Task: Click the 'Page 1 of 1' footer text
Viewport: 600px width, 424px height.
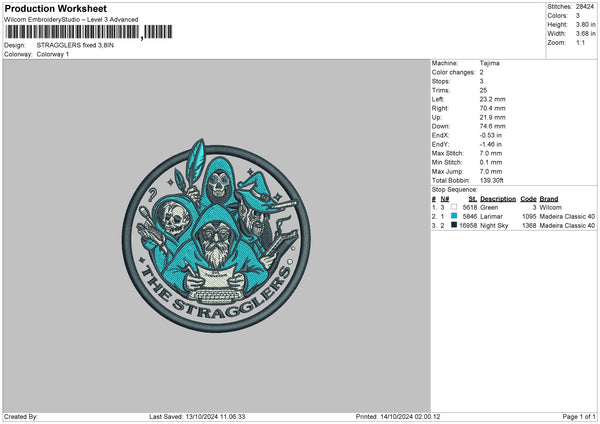Action: pos(579,417)
